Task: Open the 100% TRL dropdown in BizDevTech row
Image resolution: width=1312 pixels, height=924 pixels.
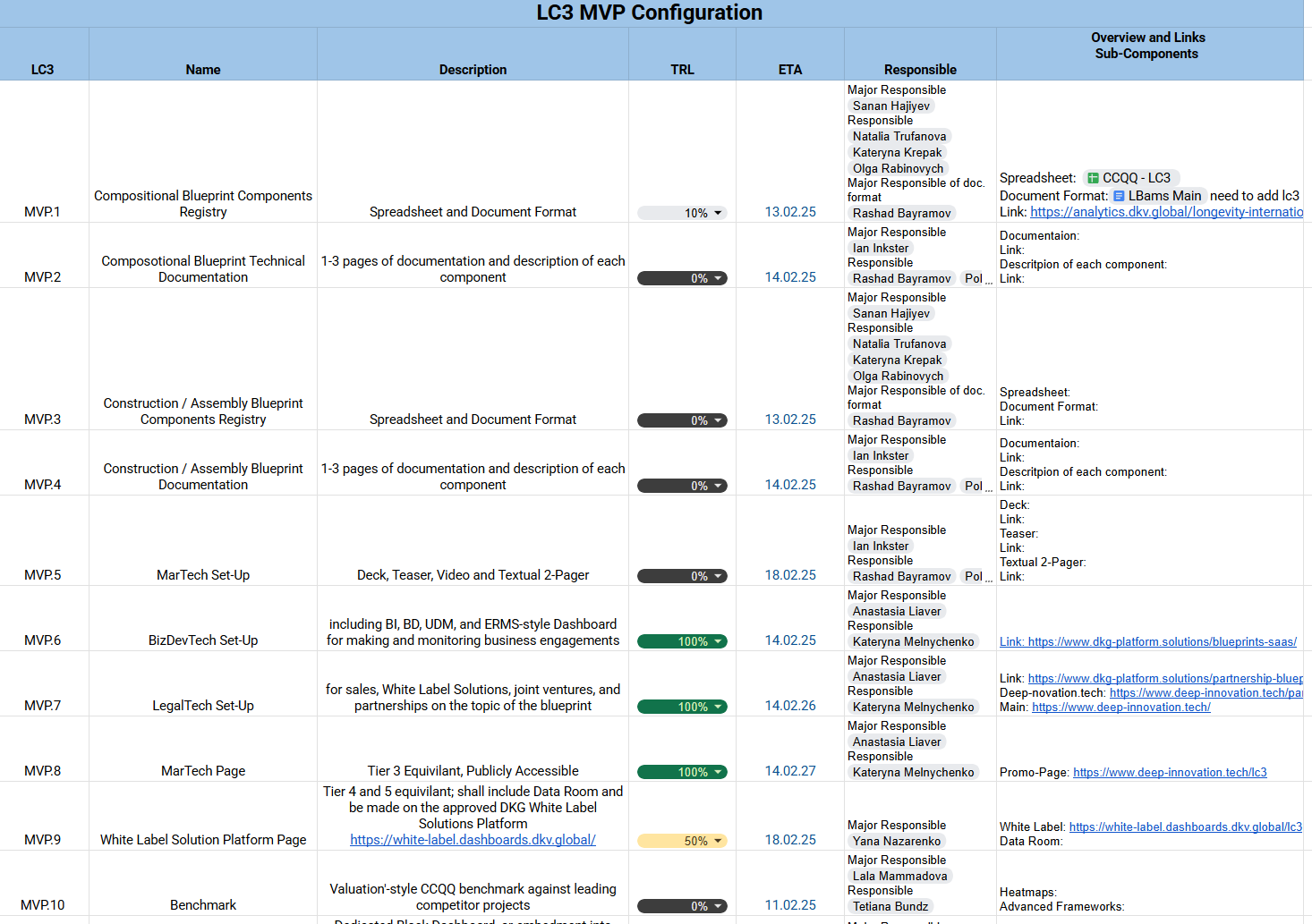Action: (x=718, y=641)
